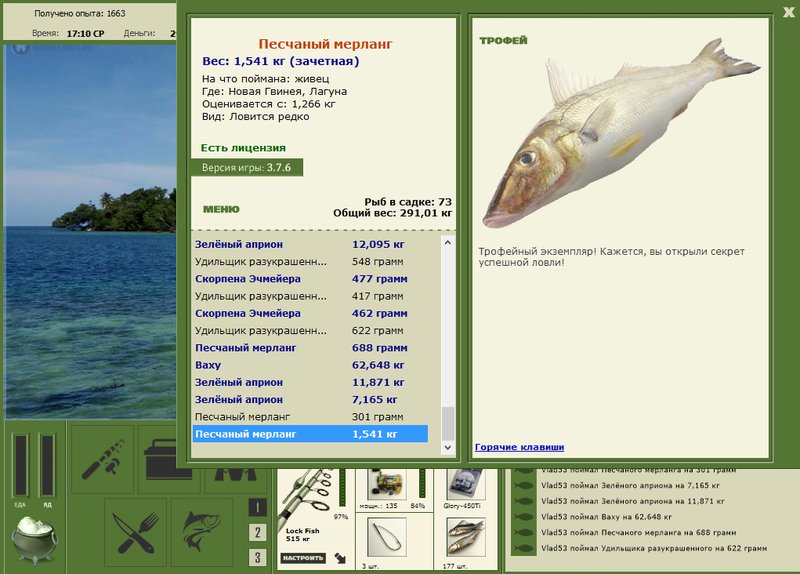
Task: Click the ЕДА food level bar
Action: [20, 465]
